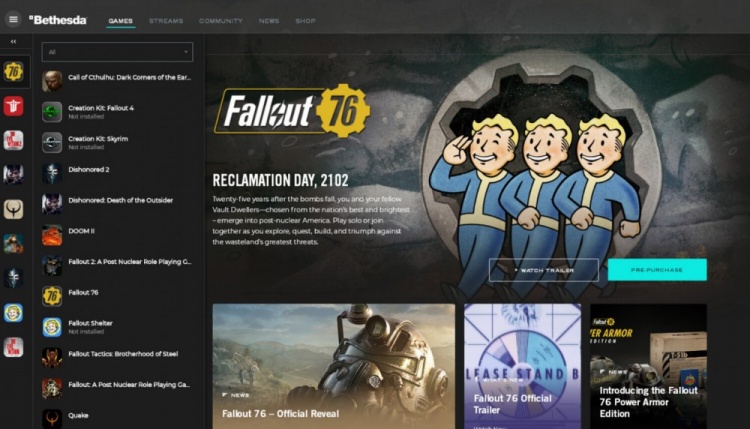Select "Fallout 2: A Post Nuclear Role Playing G..." entry
Screen dimensions: 750x429
117,265
